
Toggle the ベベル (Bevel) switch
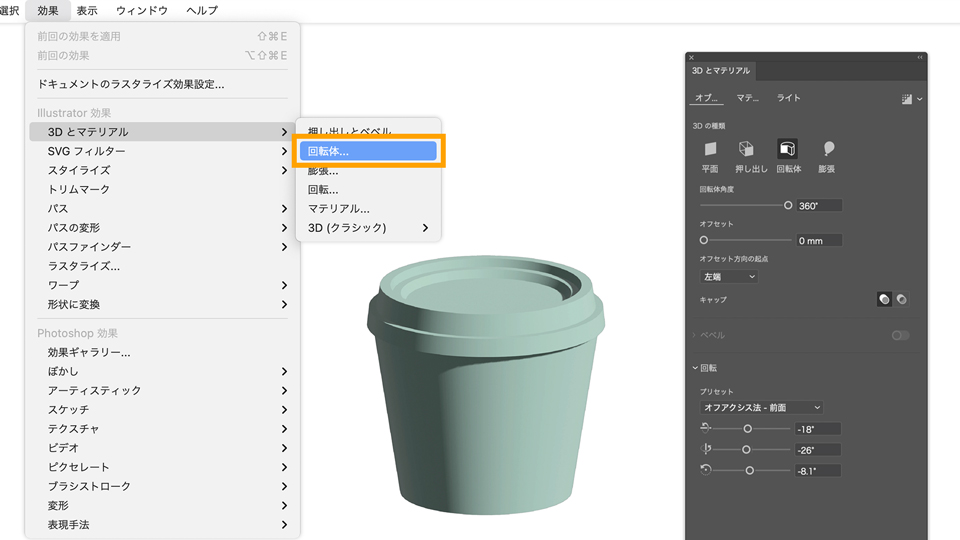tap(900, 335)
